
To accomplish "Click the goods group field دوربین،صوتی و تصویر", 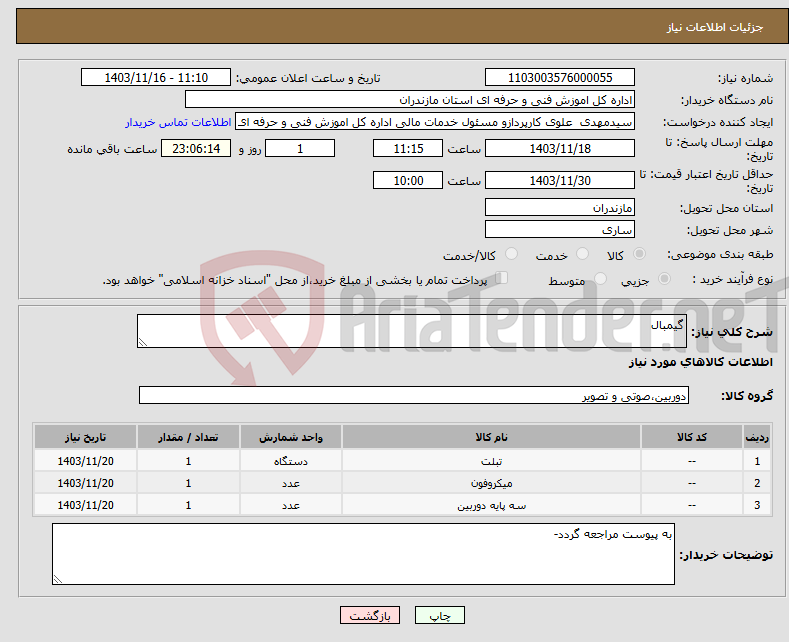I will click(x=414, y=395).
